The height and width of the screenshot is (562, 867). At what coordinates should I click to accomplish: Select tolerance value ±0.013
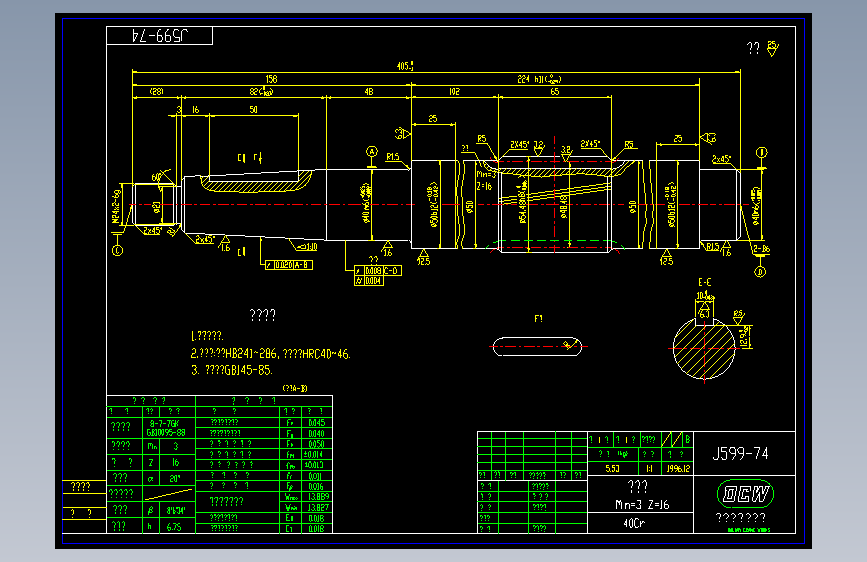click(314, 465)
